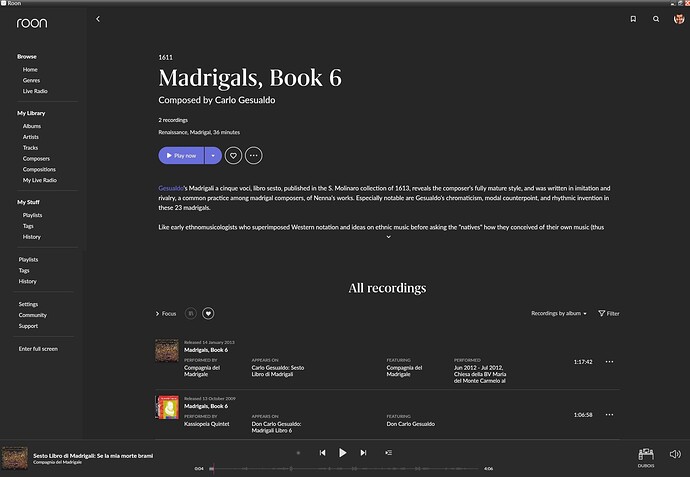This screenshot has height=477, width=690.
Task: Skip to previous track
Action: 323,452
